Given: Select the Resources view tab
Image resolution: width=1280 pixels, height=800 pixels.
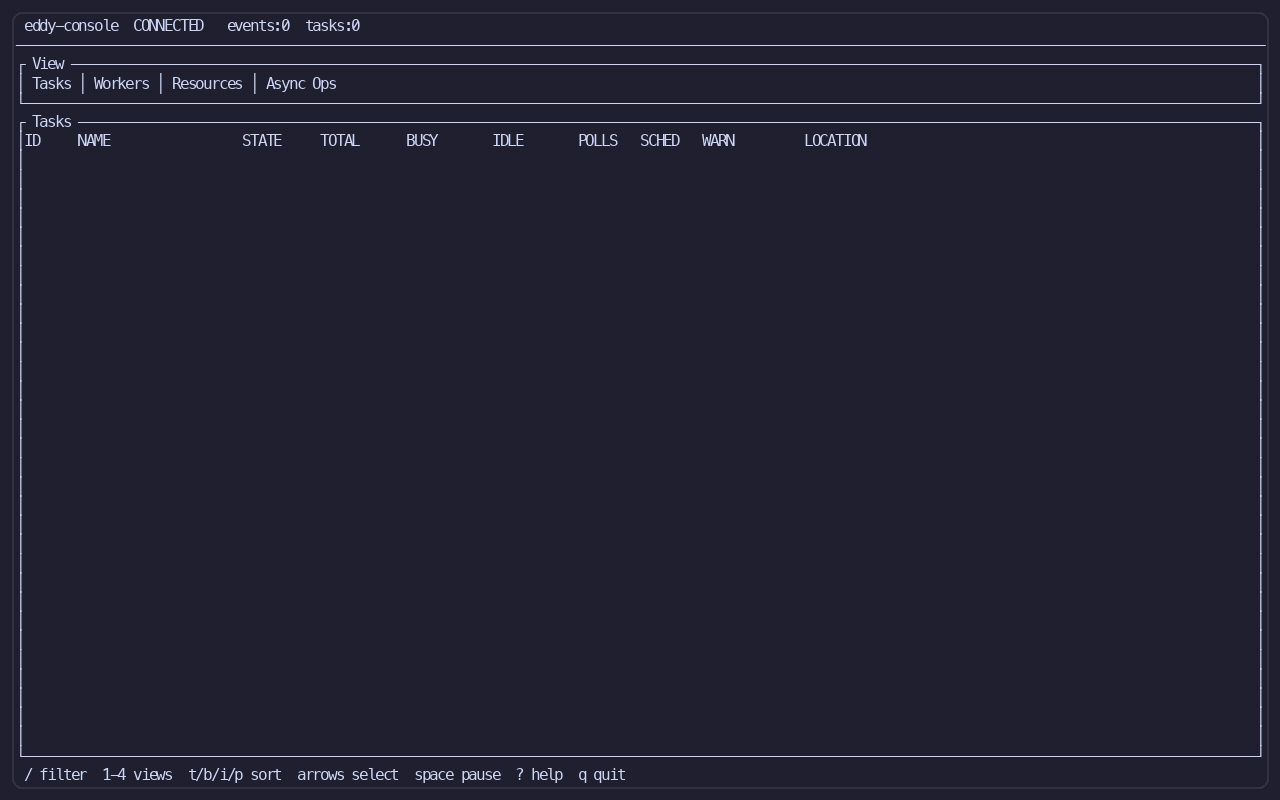Looking at the screenshot, I should point(207,84).
